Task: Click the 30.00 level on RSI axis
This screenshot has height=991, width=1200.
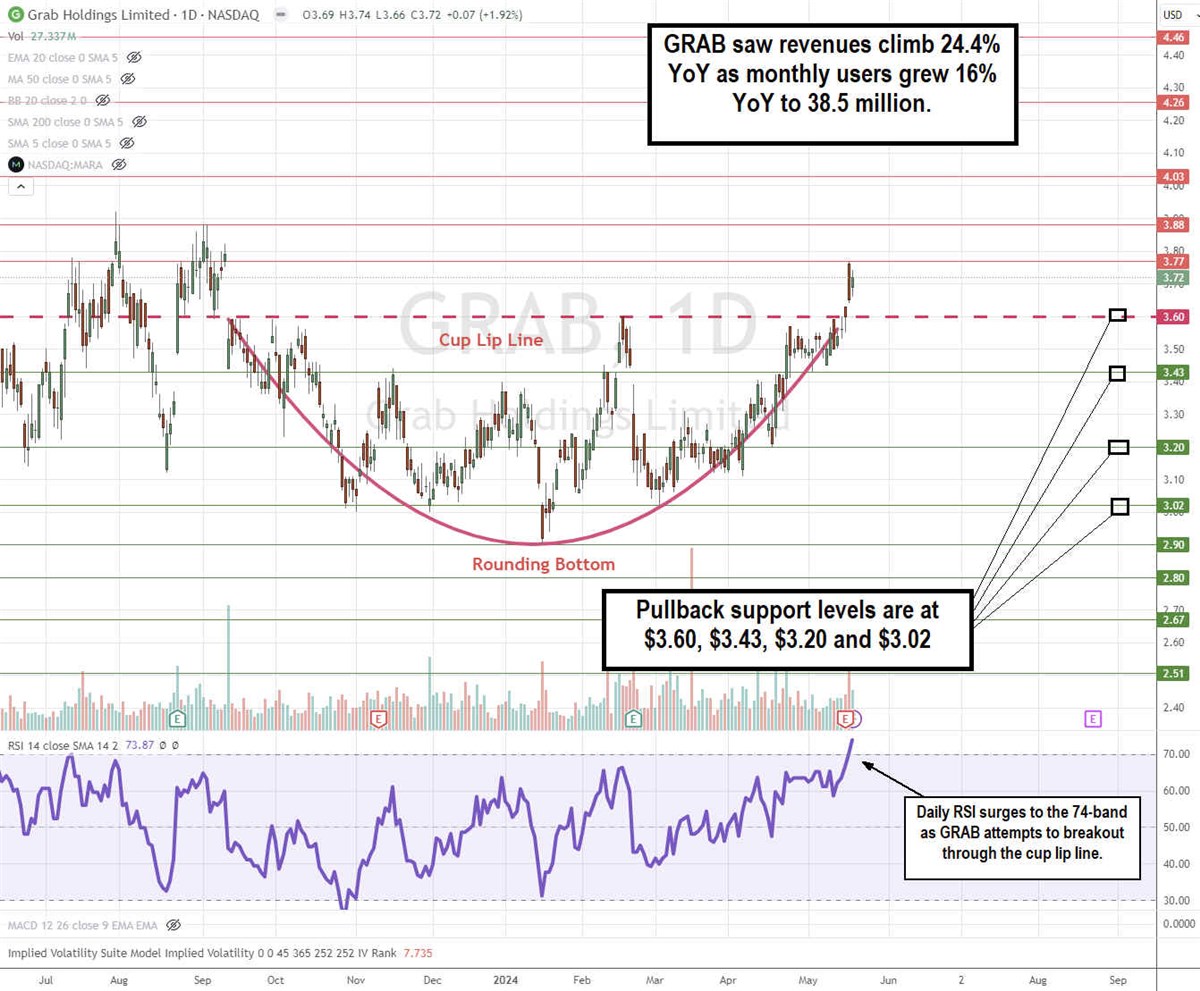Action: pos(1174,900)
